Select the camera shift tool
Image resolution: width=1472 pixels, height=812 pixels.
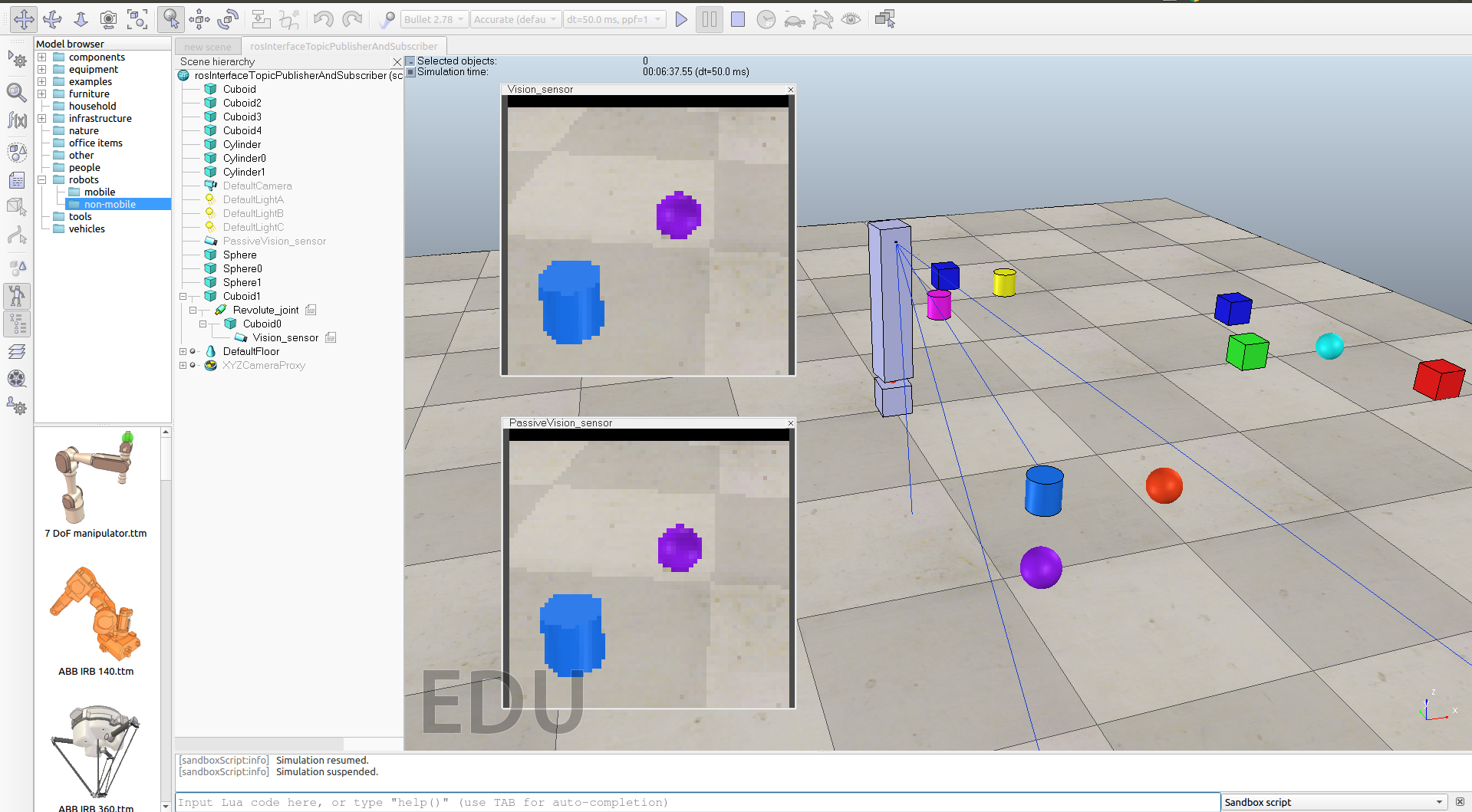point(81,19)
